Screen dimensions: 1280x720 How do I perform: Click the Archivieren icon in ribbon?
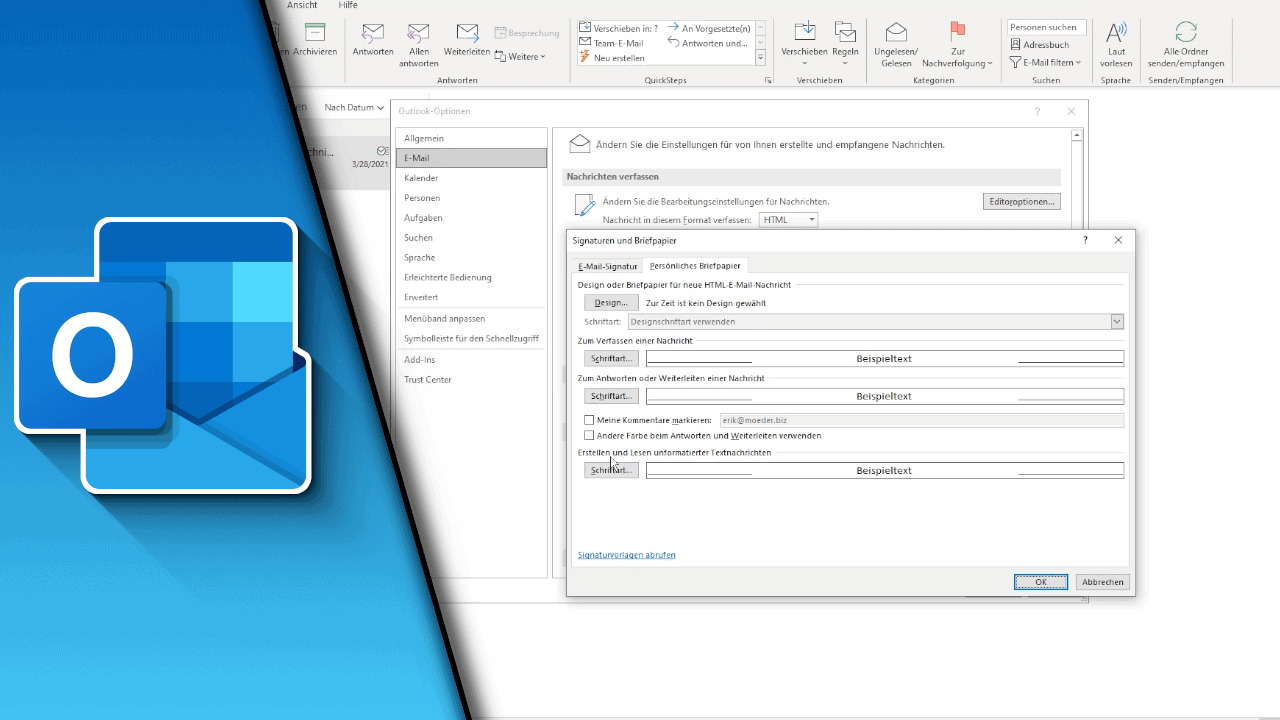(315, 32)
